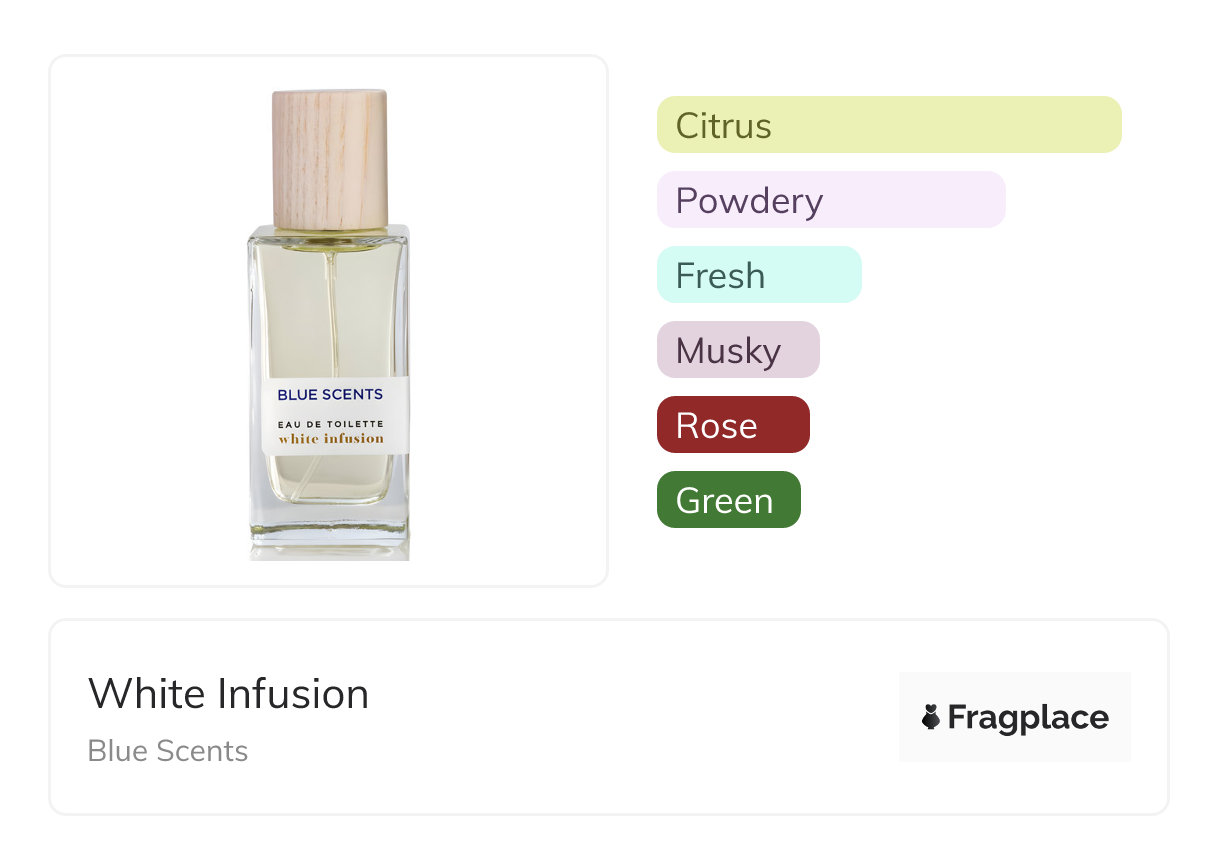
Task: Select the Musky accord bar
Action: [x=737, y=350]
